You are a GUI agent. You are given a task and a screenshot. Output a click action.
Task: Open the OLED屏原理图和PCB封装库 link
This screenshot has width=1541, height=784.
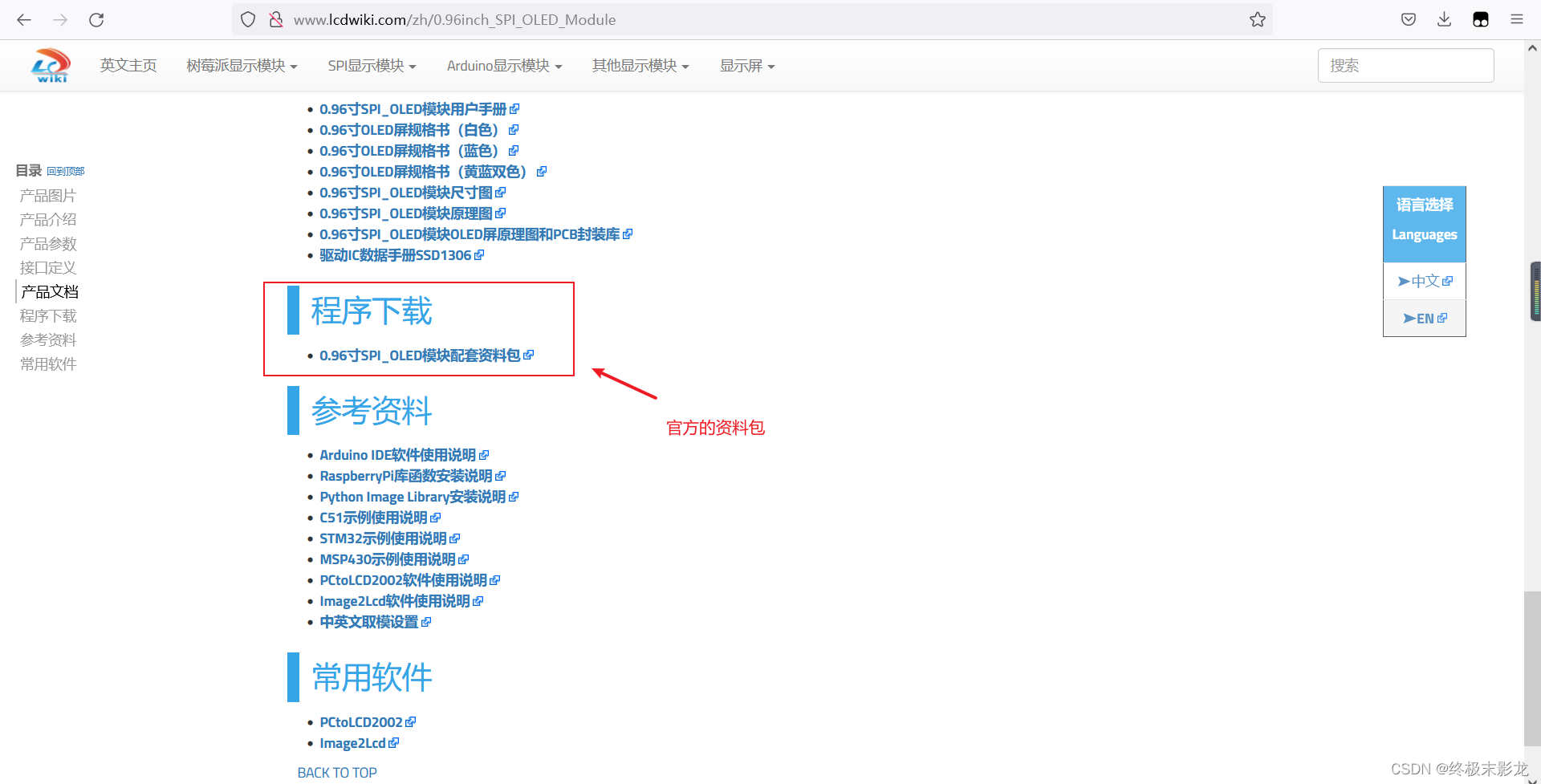[x=476, y=234]
